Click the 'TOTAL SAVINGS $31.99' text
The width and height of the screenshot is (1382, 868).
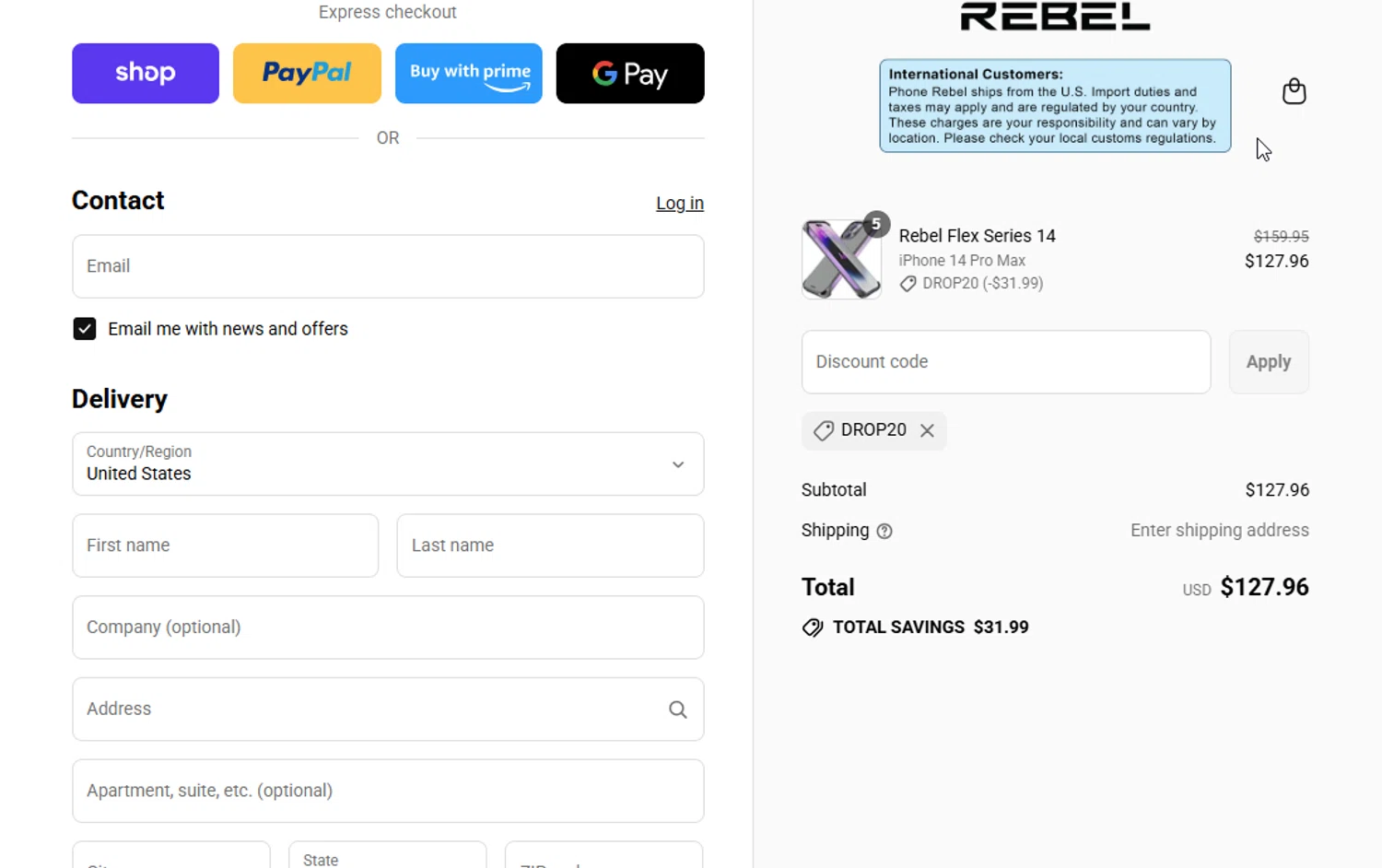(x=931, y=628)
